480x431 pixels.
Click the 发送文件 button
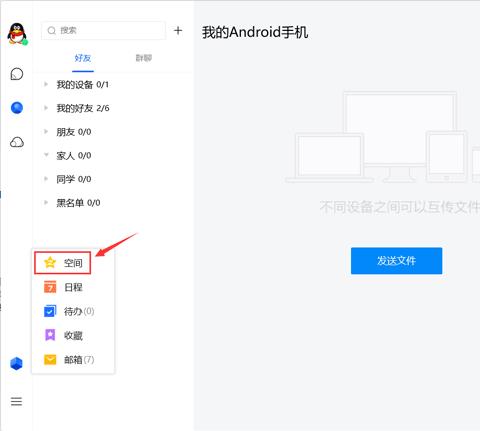pyautogui.click(x=396, y=261)
